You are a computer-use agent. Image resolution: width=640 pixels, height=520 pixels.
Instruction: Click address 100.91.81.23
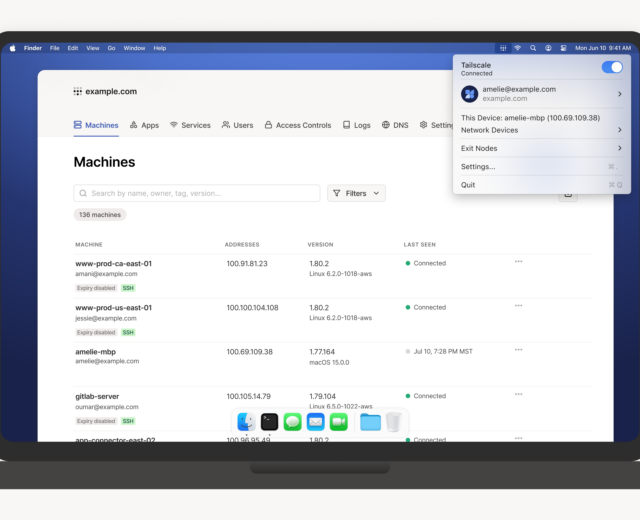(x=247, y=264)
